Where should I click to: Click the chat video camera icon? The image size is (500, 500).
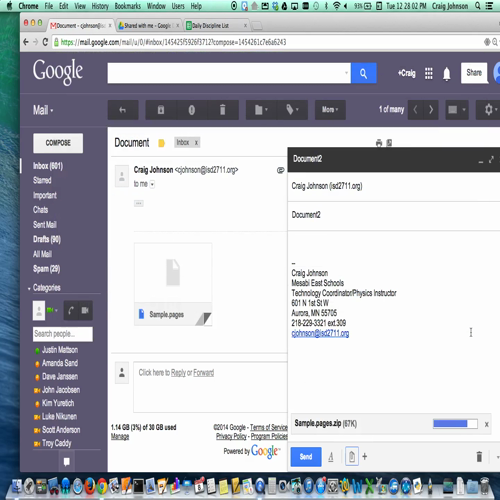[x=85, y=311]
